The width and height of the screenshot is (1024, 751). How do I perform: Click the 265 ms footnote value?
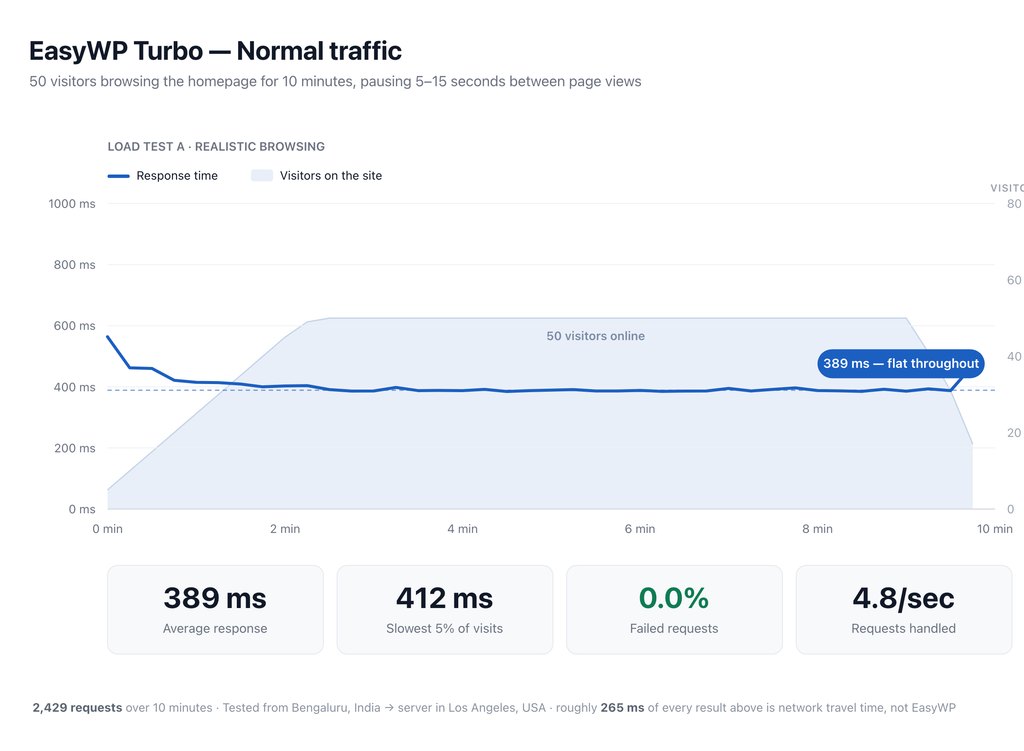pos(622,708)
